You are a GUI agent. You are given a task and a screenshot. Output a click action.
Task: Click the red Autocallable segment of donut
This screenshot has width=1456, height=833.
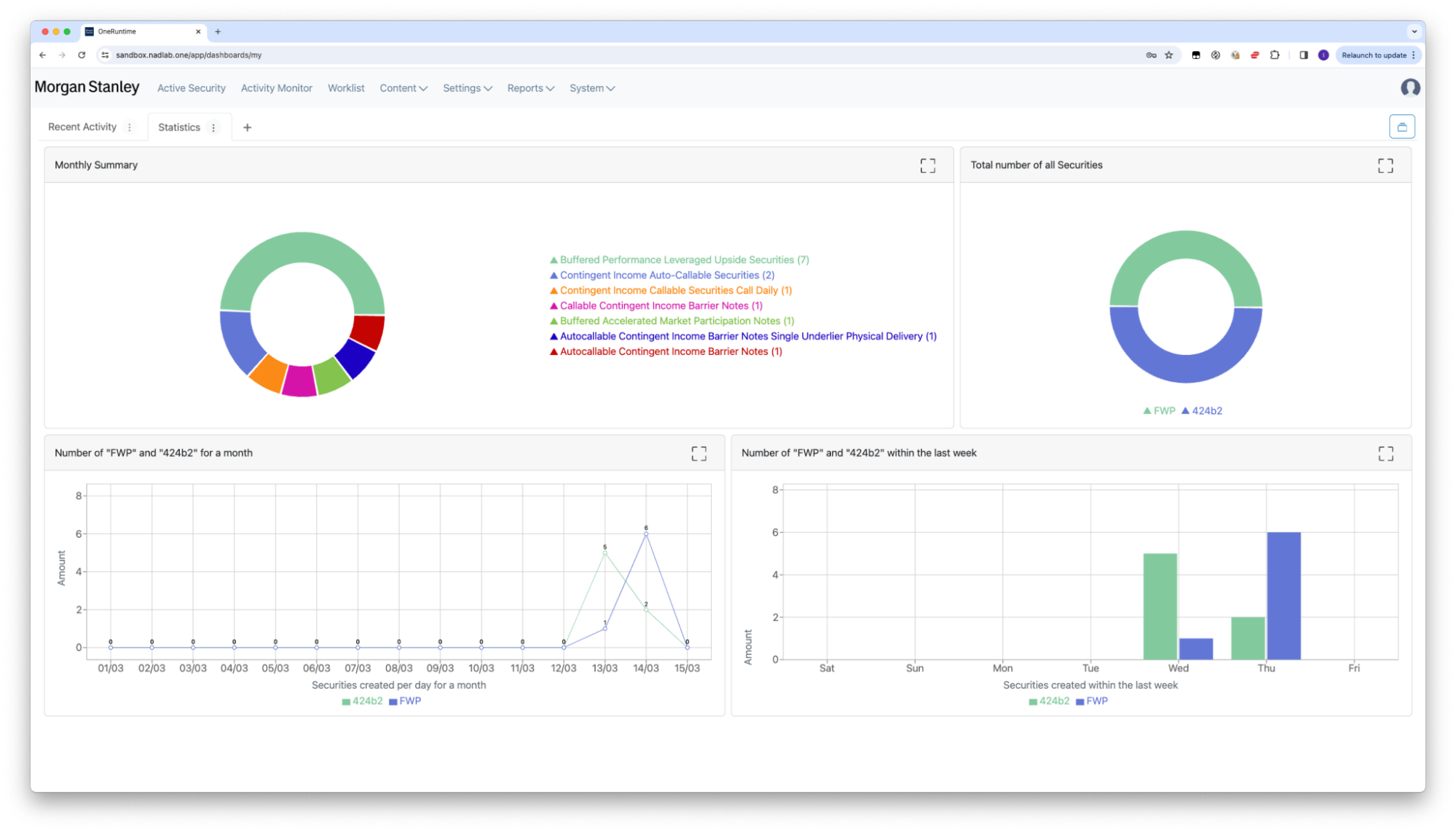(x=368, y=331)
